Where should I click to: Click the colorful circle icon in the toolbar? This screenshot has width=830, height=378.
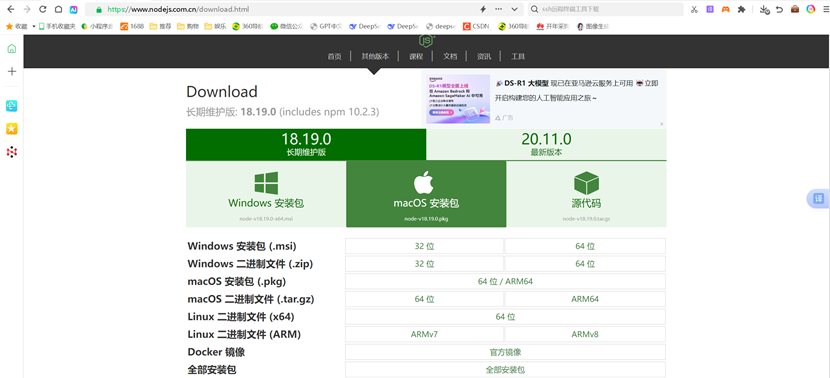click(x=811, y=9)
